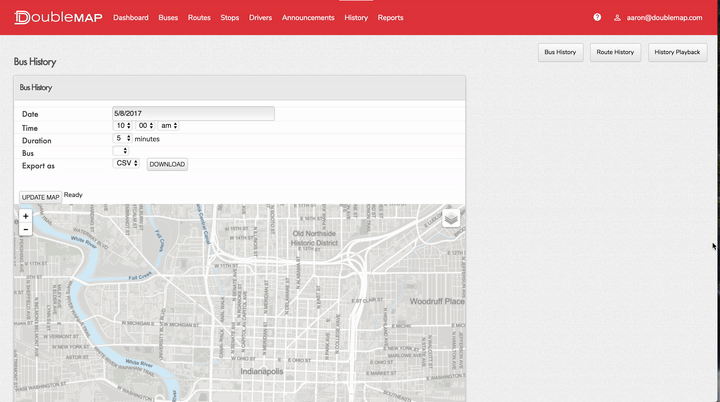Zoom in on the map
This screenshot has height=402, width=720.
25,216
